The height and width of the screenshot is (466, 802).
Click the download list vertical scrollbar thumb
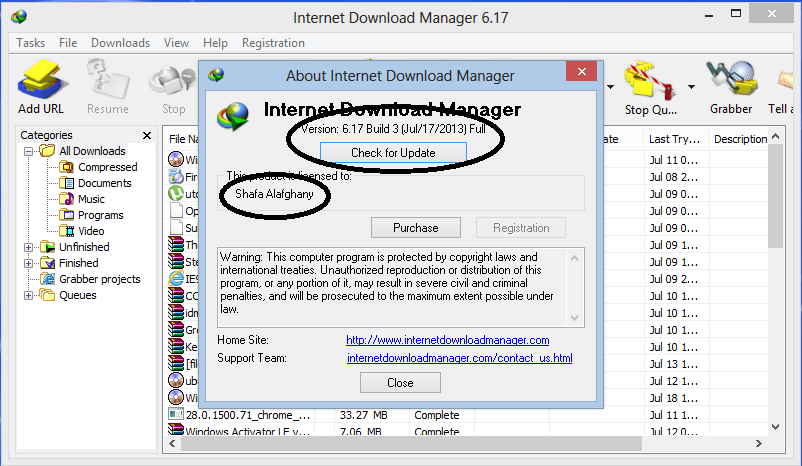pos(775,196)
